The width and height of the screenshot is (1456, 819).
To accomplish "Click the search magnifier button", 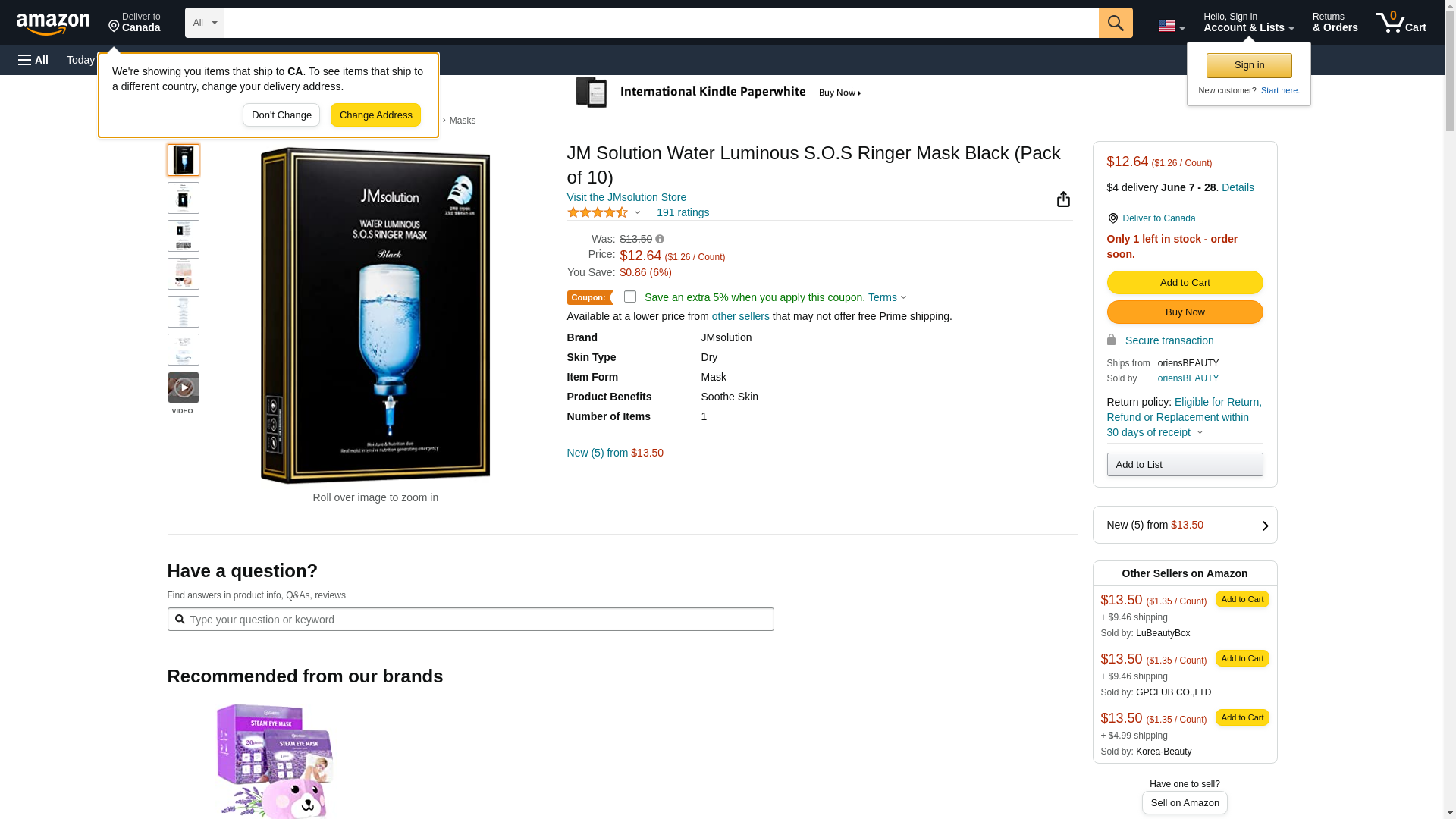I will pos(1115,23).
